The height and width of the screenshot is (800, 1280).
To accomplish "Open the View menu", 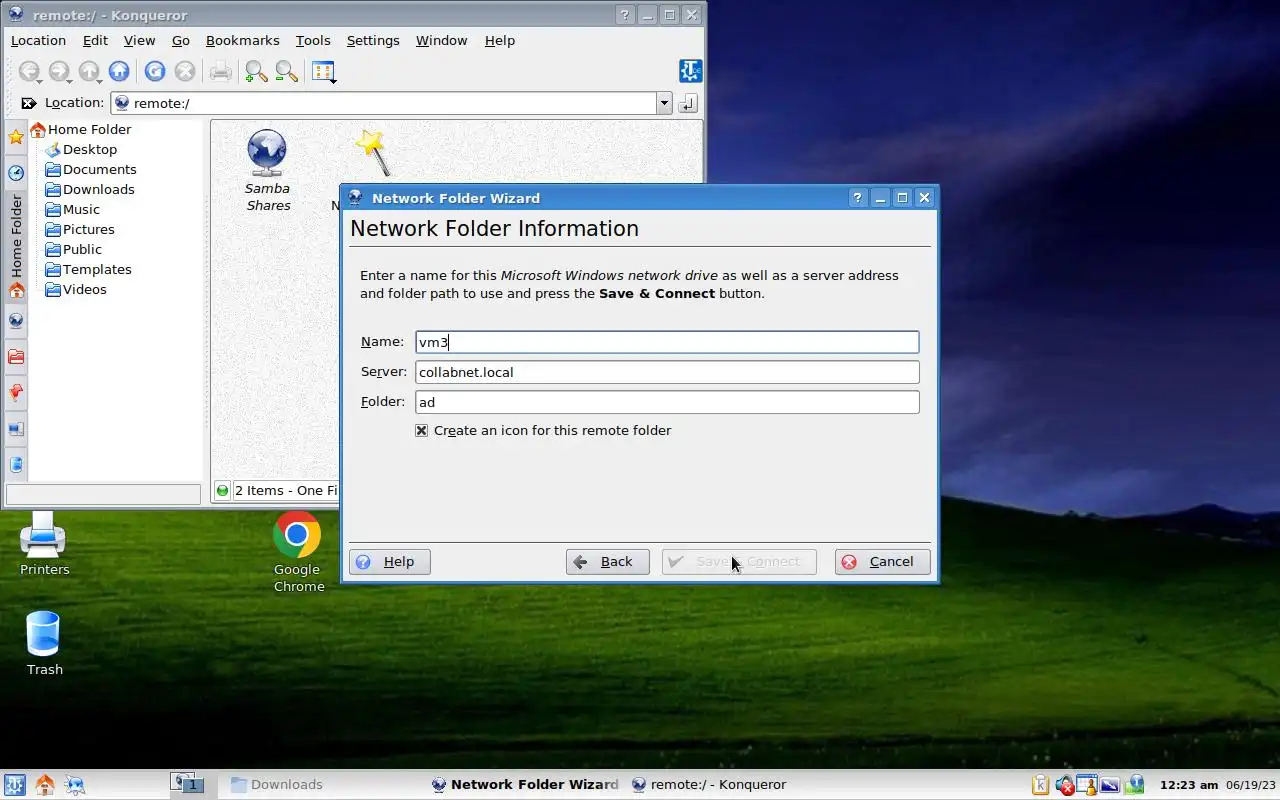I will (x=139, y=40).
